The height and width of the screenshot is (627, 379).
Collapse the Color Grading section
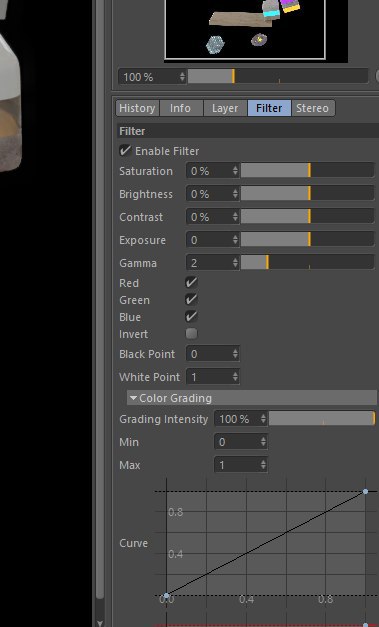pos(251,398)
